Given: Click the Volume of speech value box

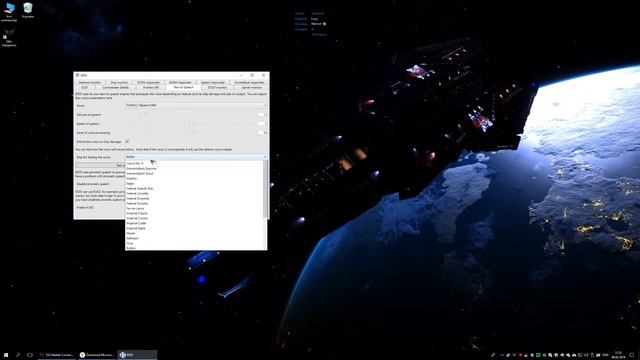Looking at the screenshot, I should coord(261,115).
